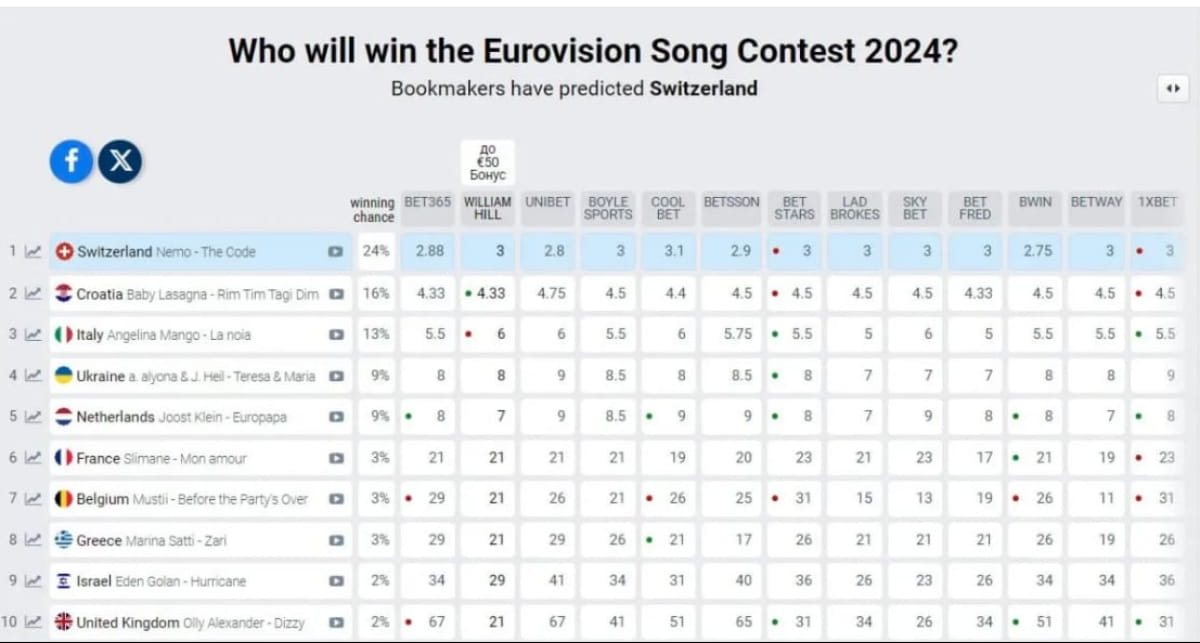Click the William Hill €50 bonus banner
Image resolution: width=1200 pixels, height=643 pixels.
coord(488,162)
